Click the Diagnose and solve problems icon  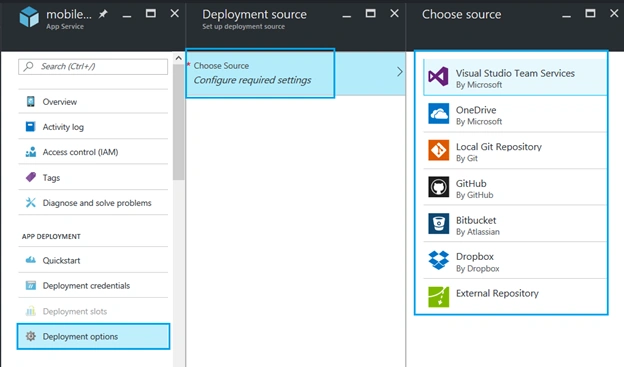[31, 203]
